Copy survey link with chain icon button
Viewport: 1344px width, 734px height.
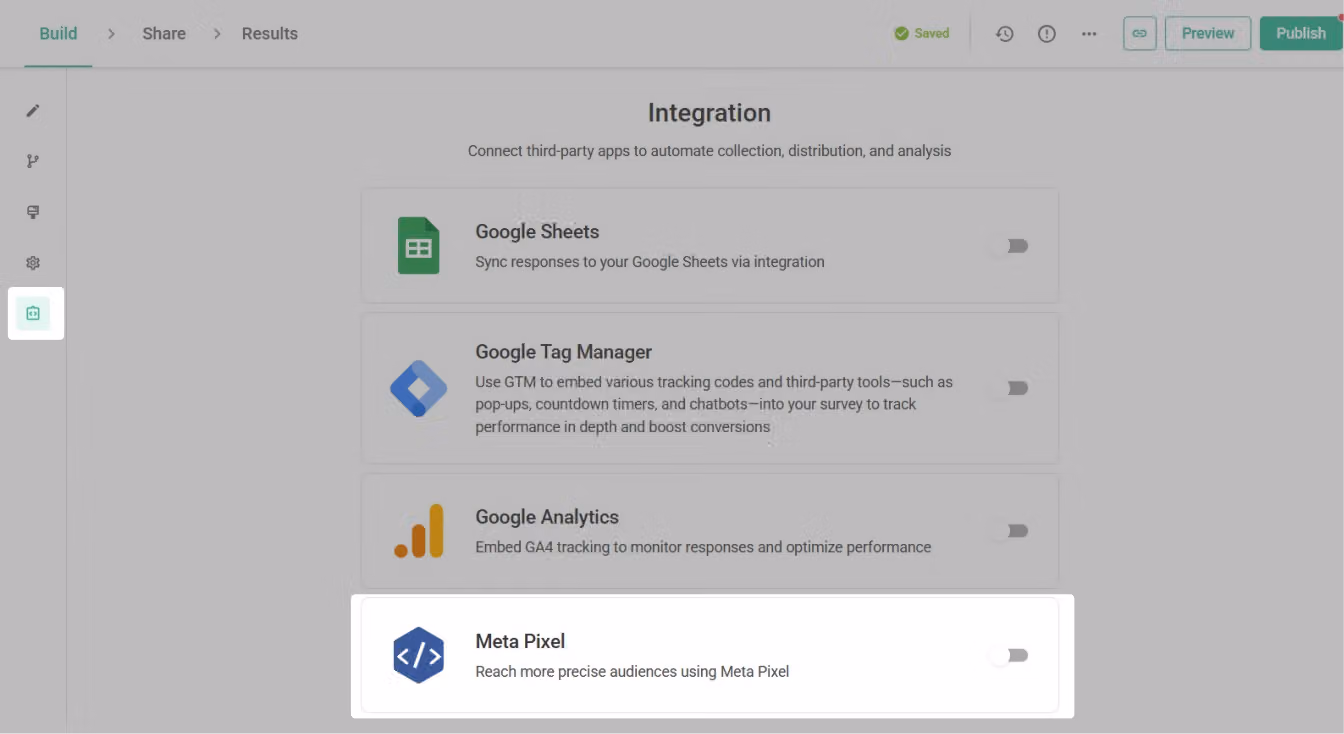pyautogui.click(x=1139, y=33)
